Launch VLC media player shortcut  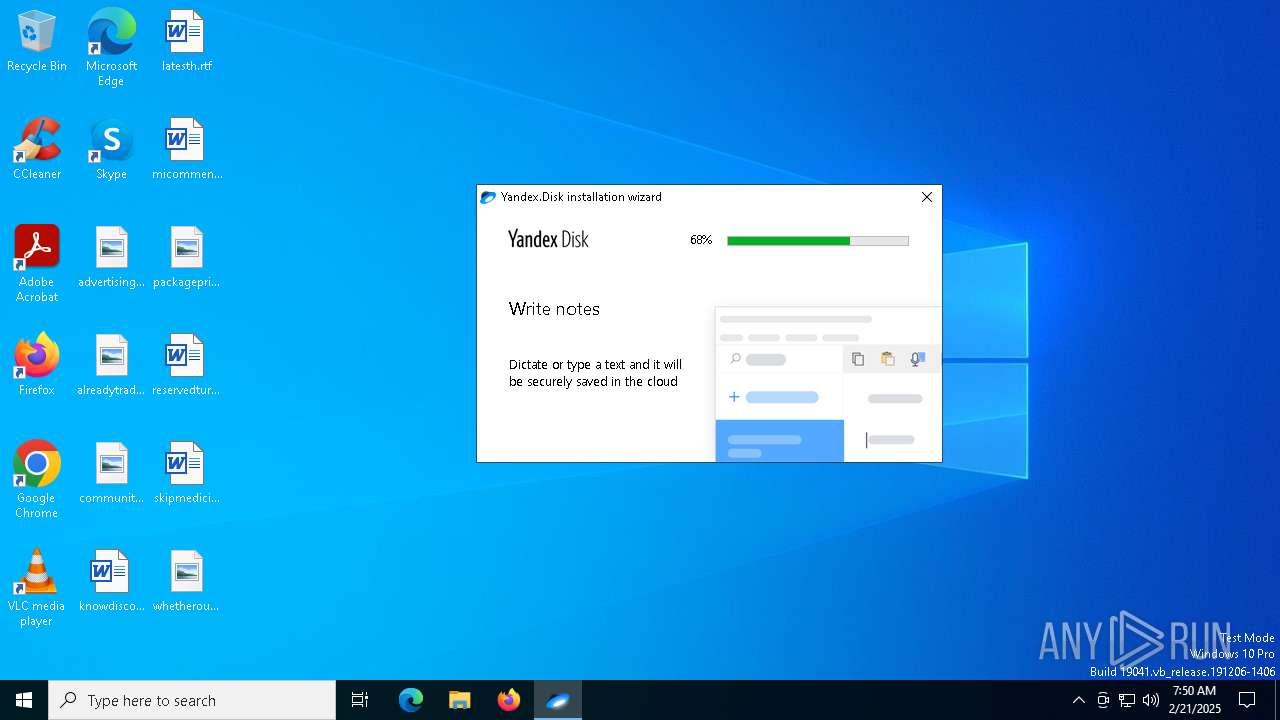point(37,588)
